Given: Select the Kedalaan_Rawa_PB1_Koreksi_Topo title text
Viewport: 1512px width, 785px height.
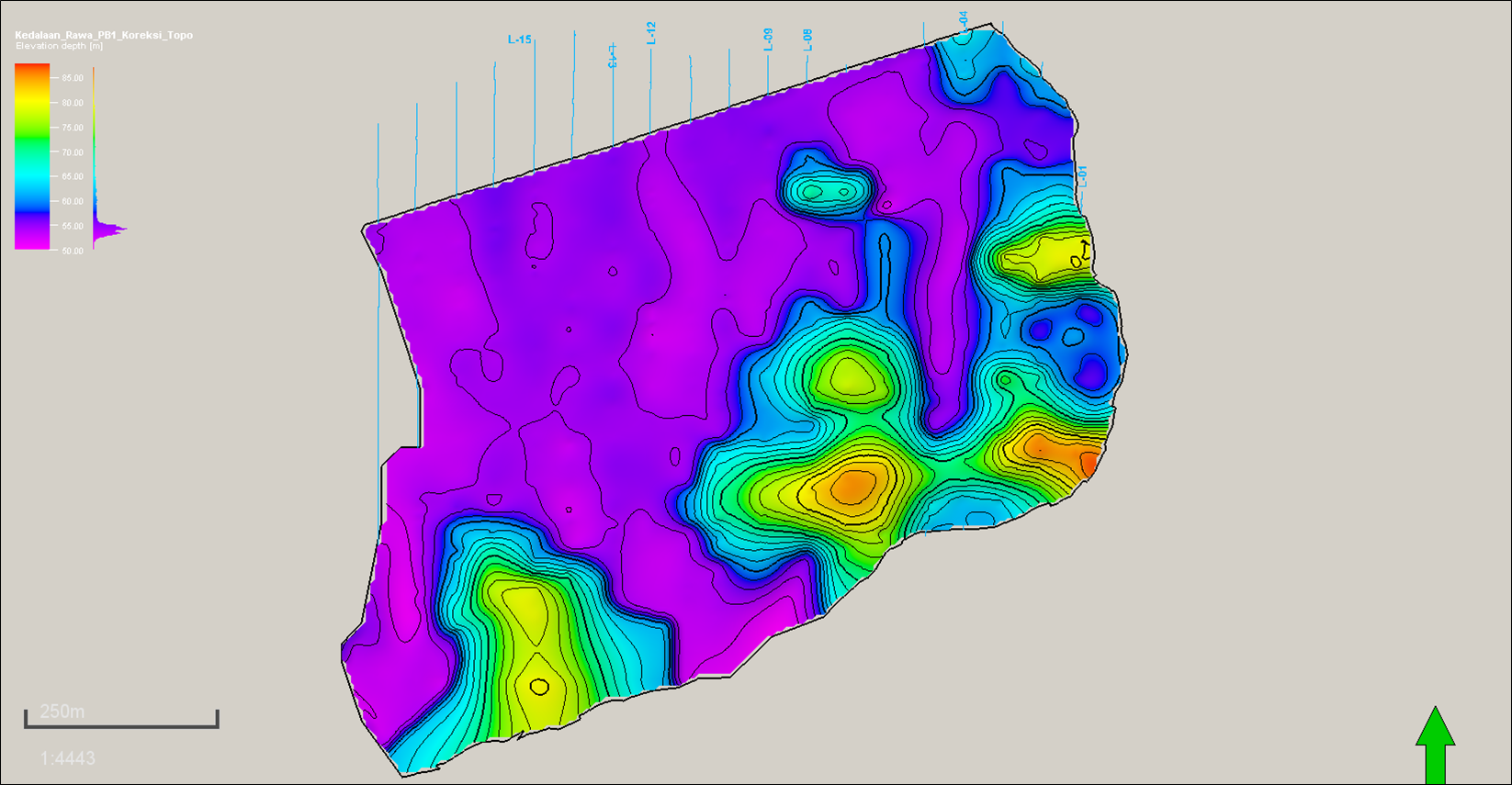Looking at the screenshot, I should point(104,35).
